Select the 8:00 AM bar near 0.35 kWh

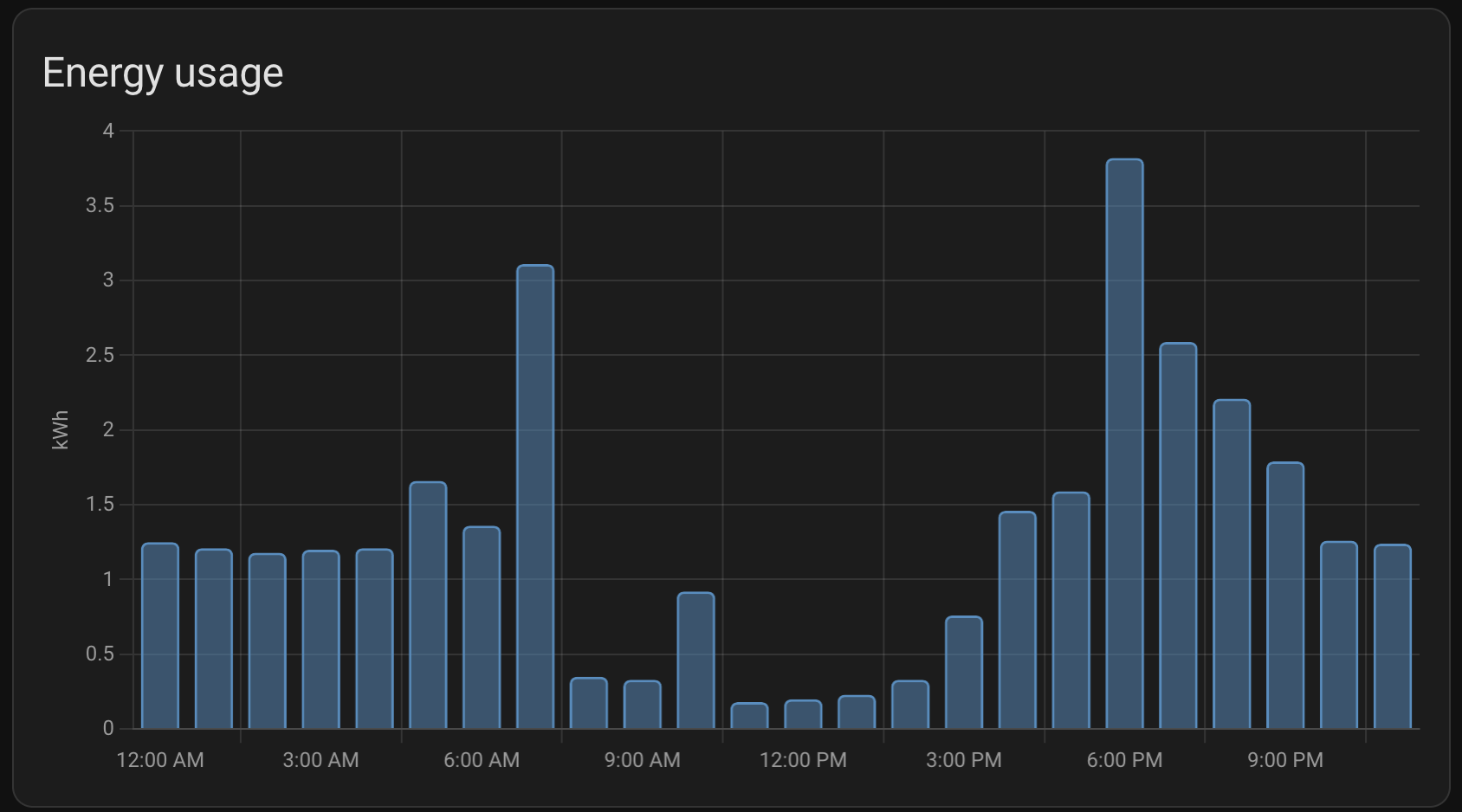589,702
